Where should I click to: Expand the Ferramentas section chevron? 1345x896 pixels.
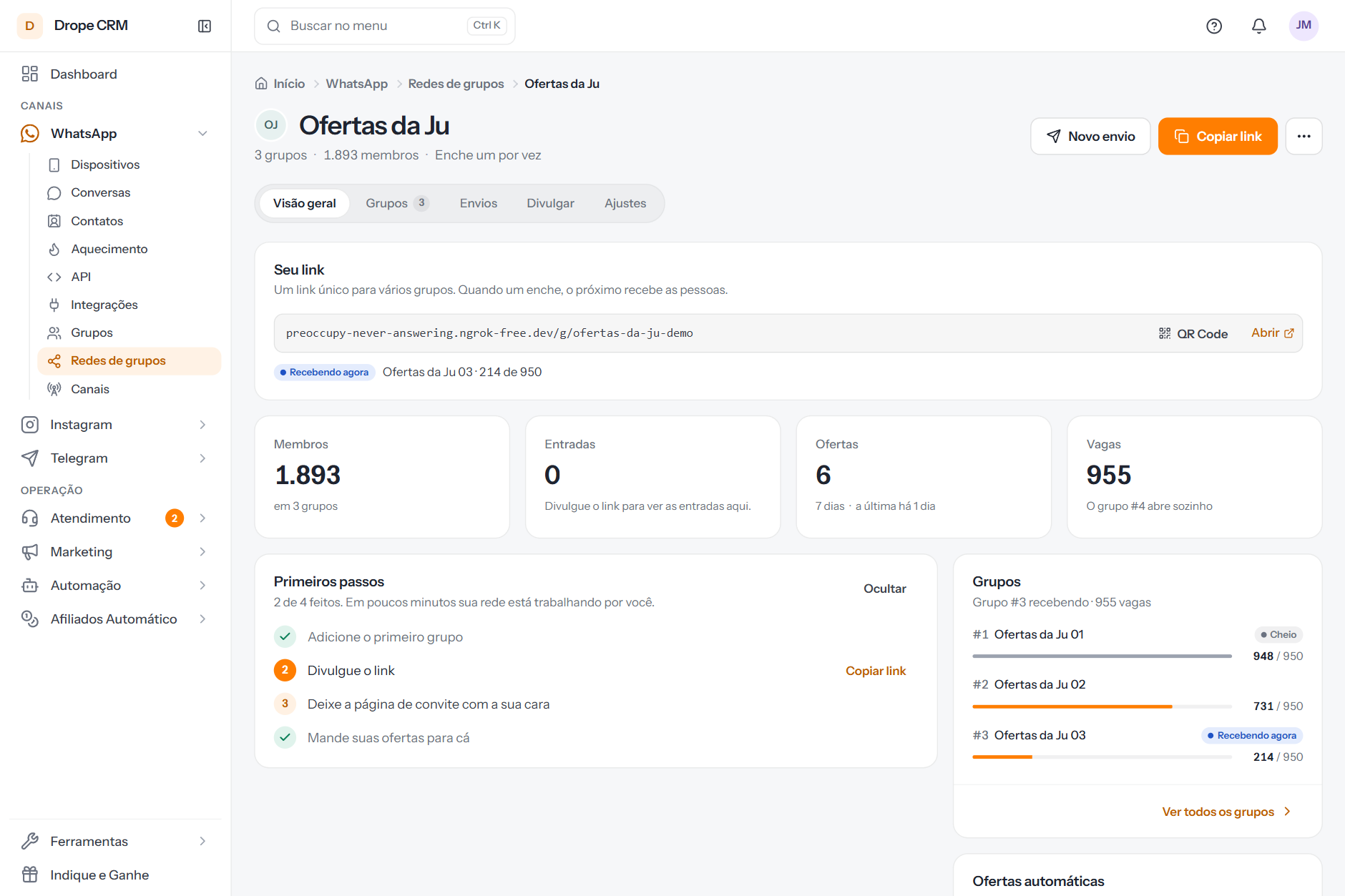click(x=202, y=842)
